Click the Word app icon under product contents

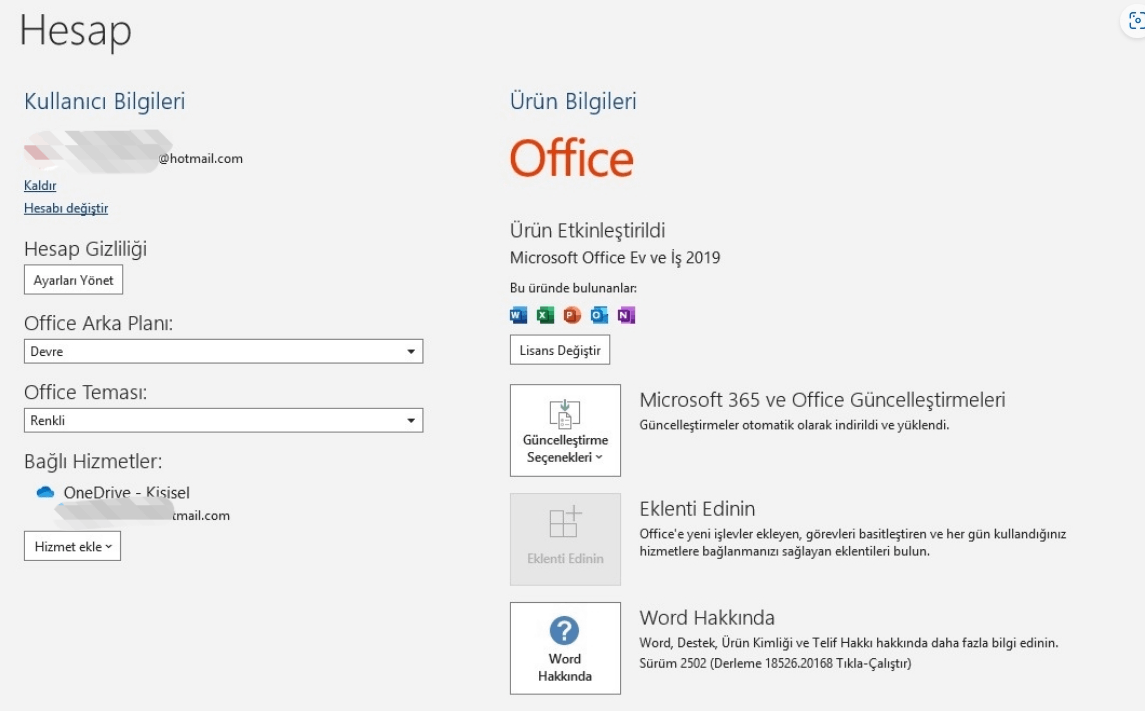(518, 315)
